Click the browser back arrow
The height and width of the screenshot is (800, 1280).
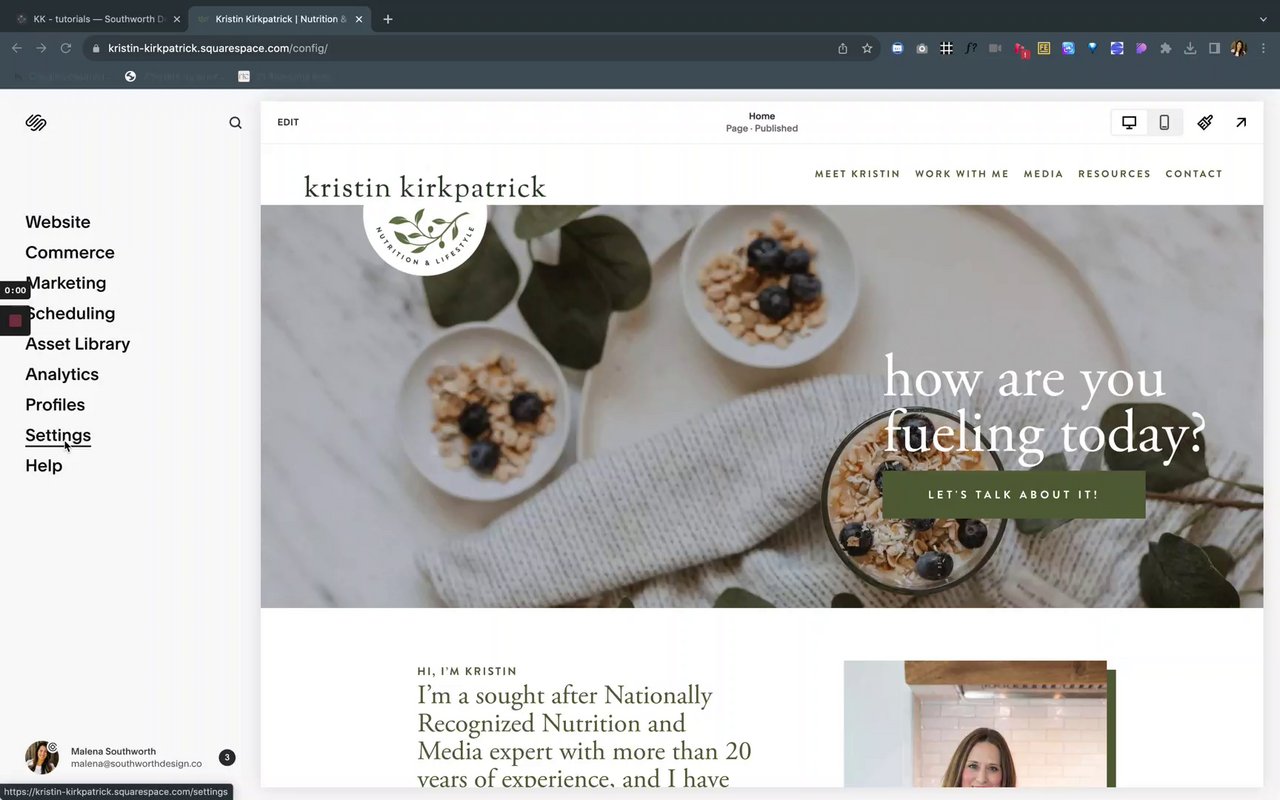[x=17, y=48]
